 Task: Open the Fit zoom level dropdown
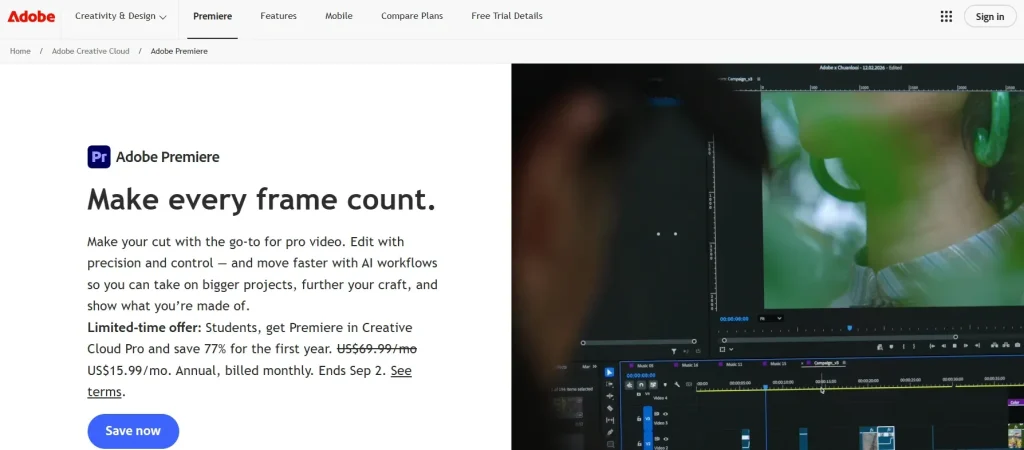tap(771, 318)
